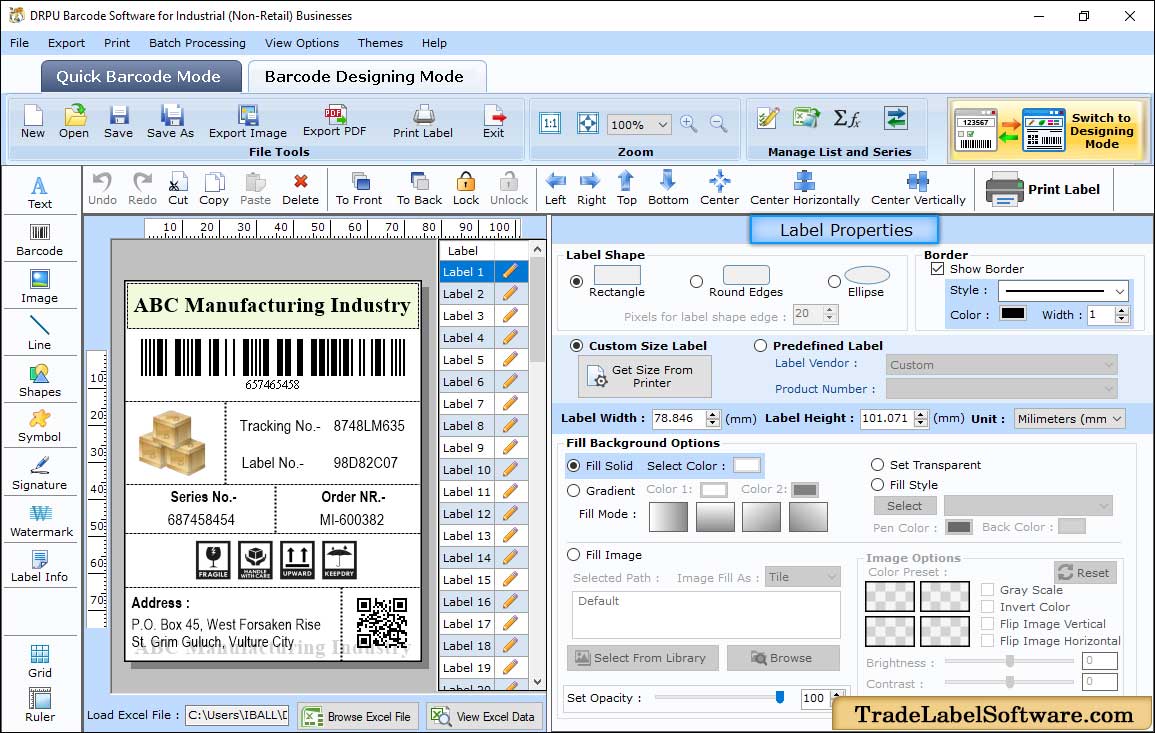Toggle the Grid display
The image size is (1155, 733).
(x=40, y=661)
